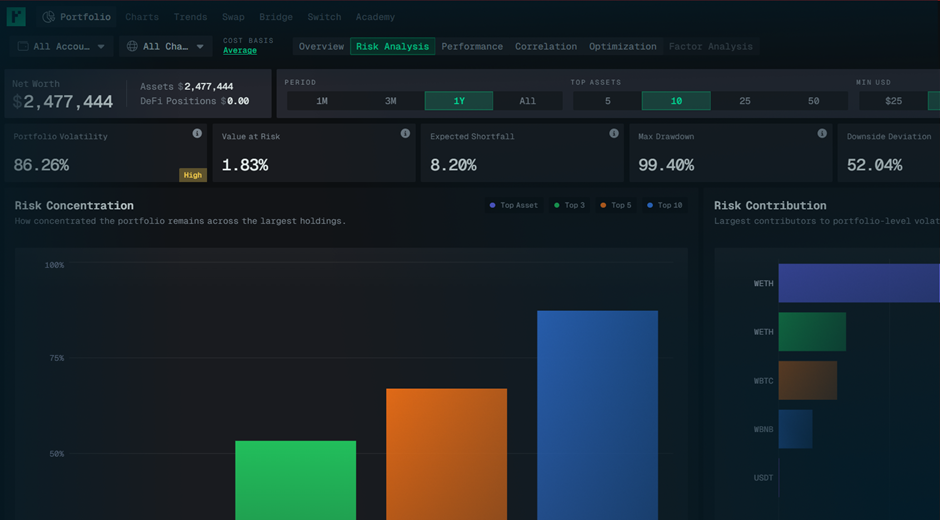Click the brown WBTC contribution bar
This screenshot has height=520, width=940.
(808, 380)
